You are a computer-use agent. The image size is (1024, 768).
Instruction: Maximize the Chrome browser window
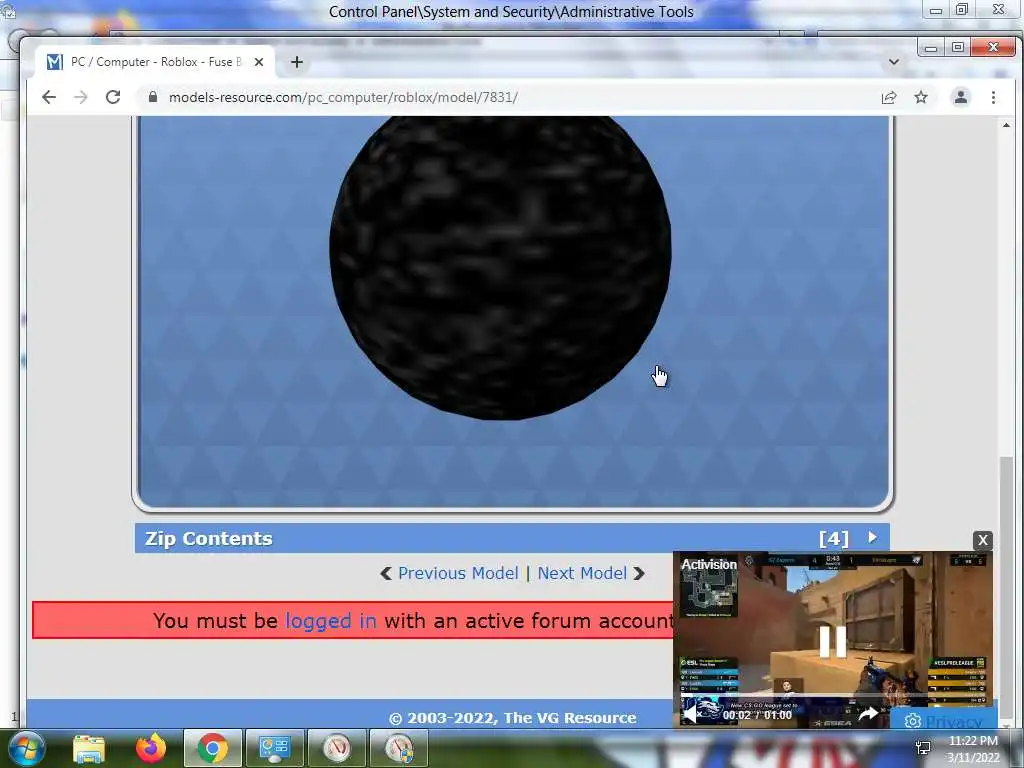coord(957,48)
